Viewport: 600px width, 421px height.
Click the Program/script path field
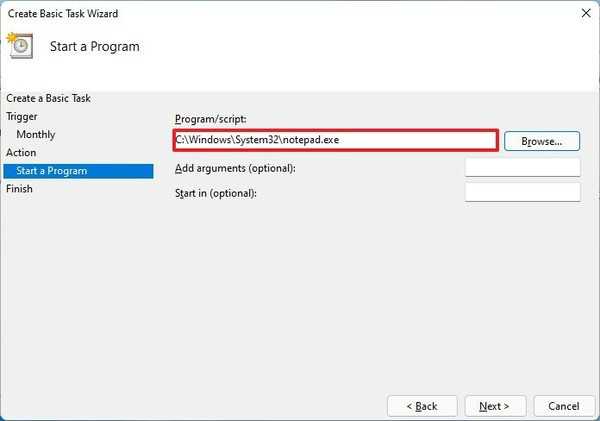pyautogui.click(x=335, y=140)
